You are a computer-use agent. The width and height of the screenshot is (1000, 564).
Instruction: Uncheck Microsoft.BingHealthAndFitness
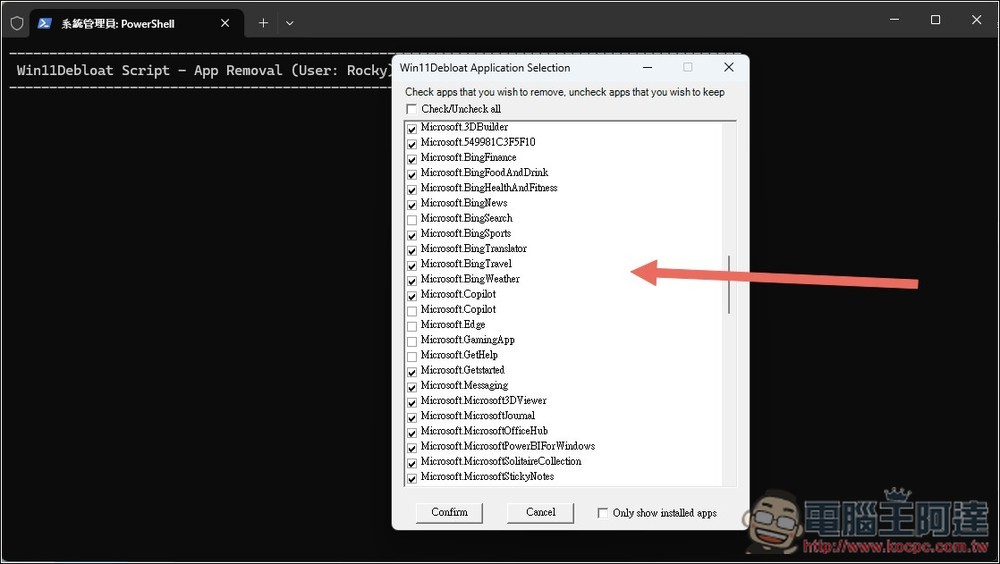412,189
